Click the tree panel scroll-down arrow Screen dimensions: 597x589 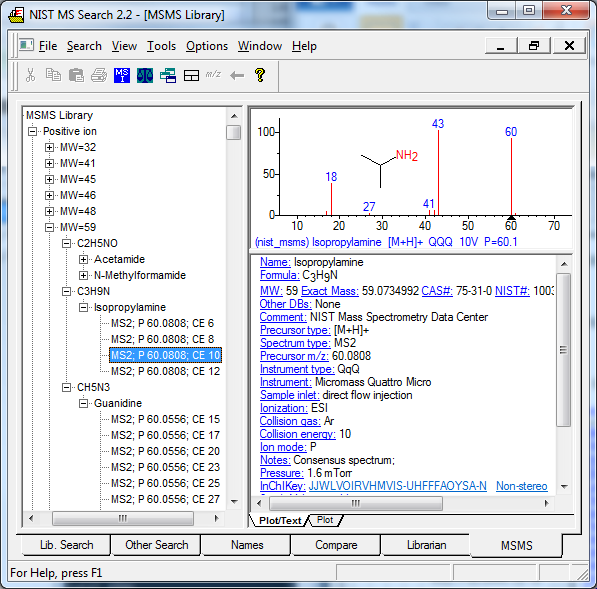coord(234,502)
